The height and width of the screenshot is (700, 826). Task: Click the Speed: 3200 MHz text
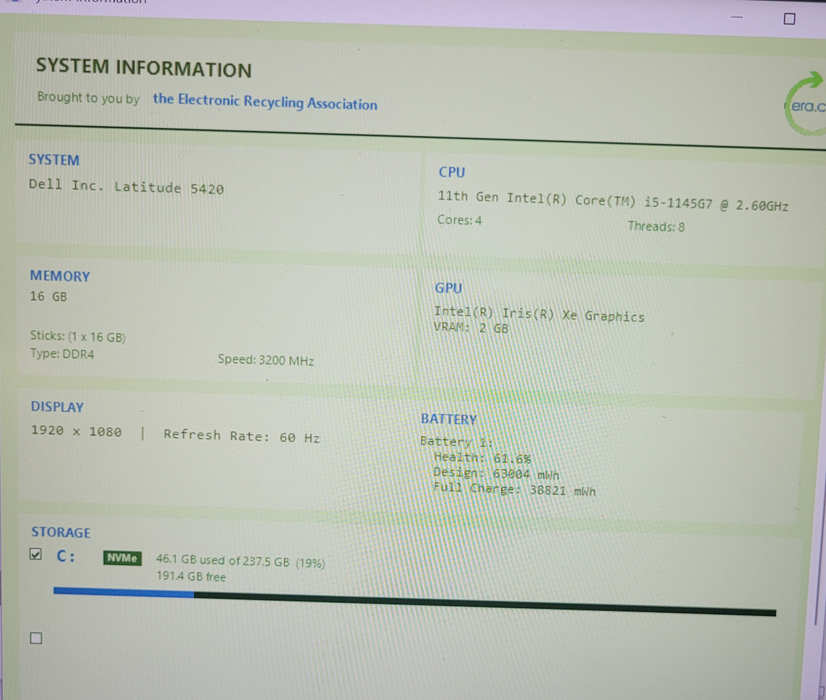tap(266, 360)
